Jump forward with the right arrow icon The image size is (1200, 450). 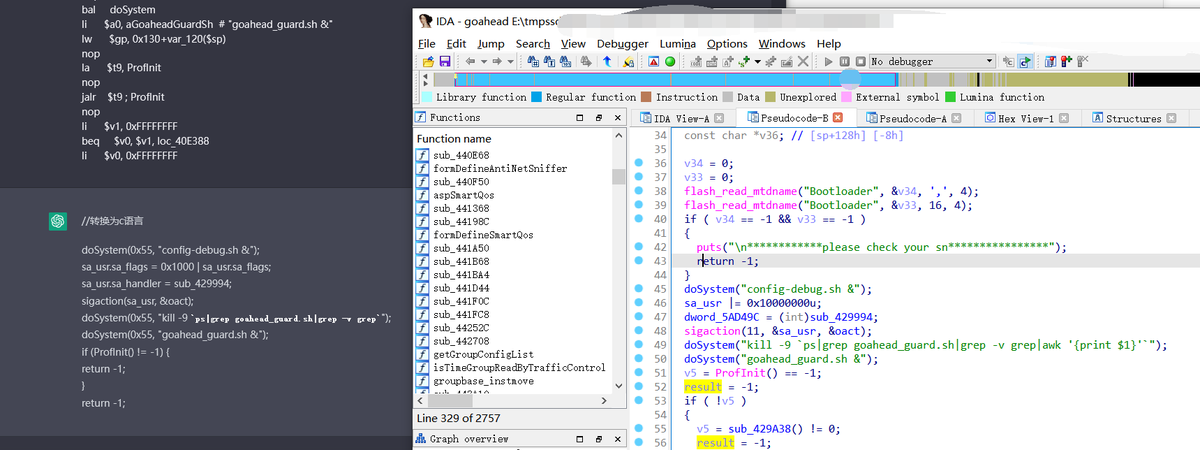[x=497, y=62]
